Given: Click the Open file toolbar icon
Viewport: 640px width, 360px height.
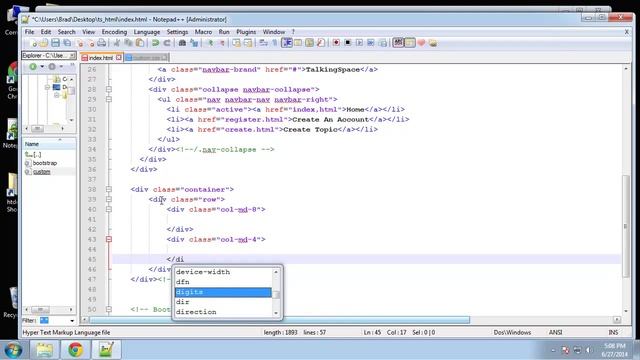Looking at the screenshot, I should pyautogui.click(x=44, y=43).
